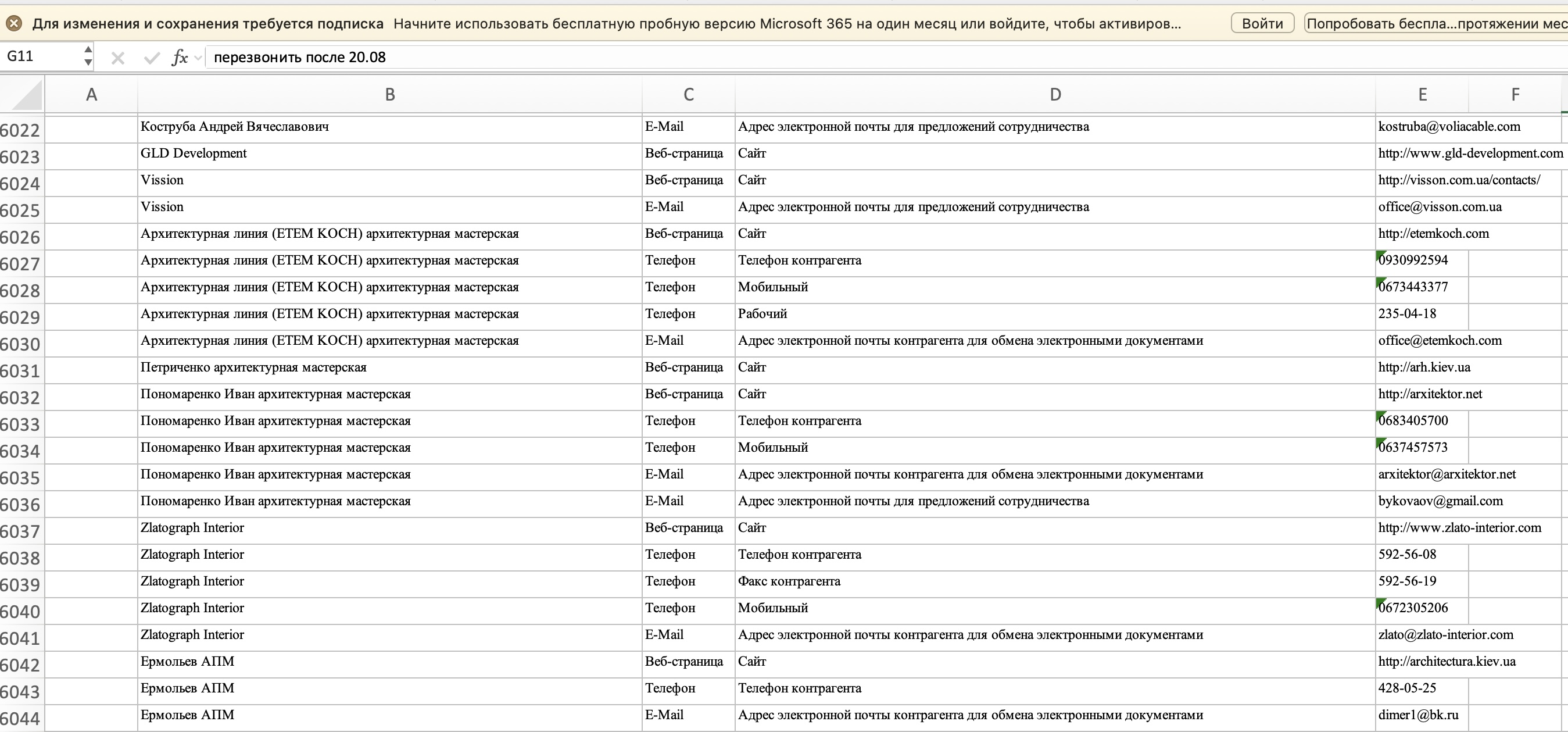This screenshot has width=1568, height=732.
Task: Select row 6030 header
Action: (x=22, y=344)
